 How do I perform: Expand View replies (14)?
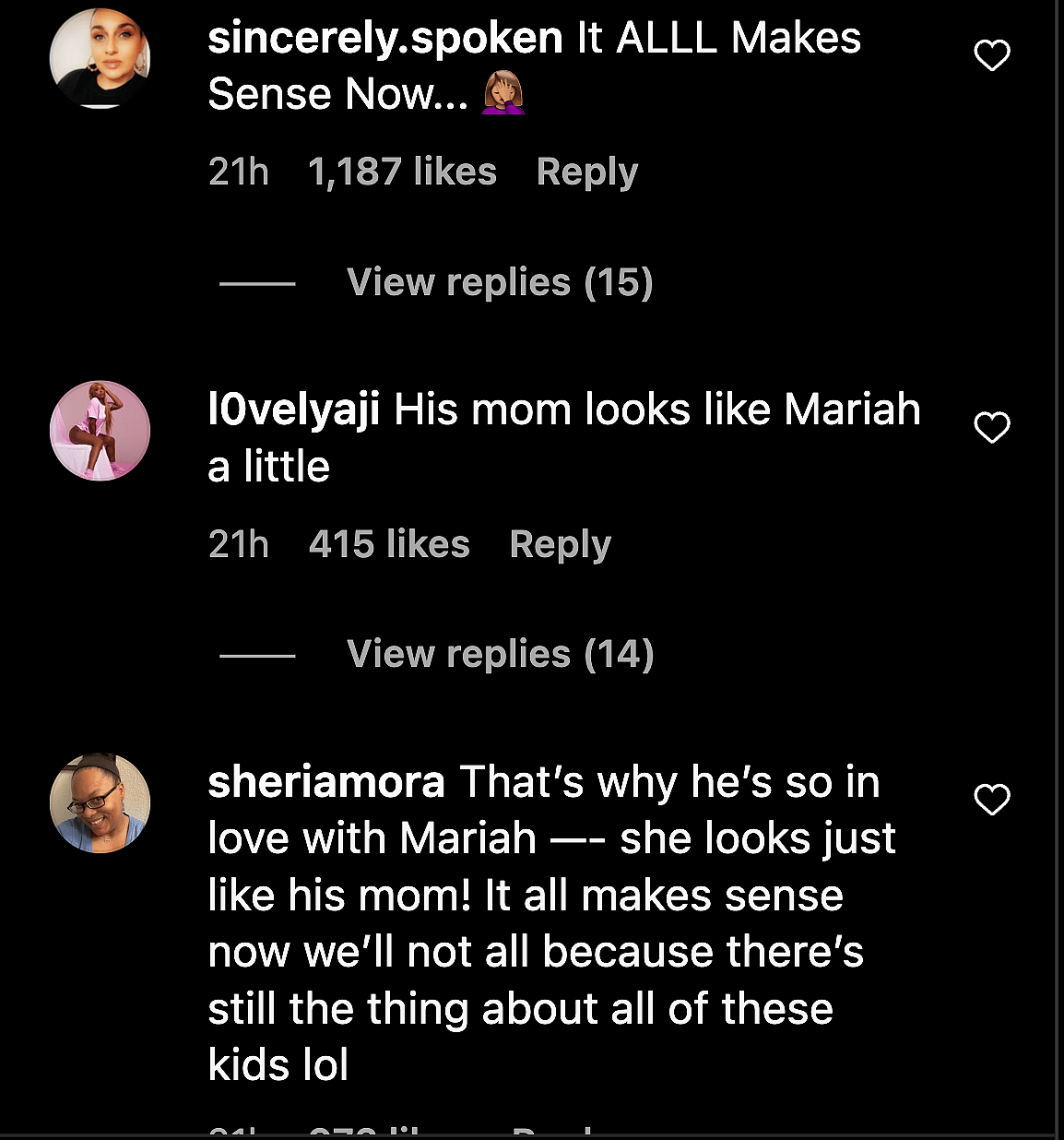tap(500, 654)
